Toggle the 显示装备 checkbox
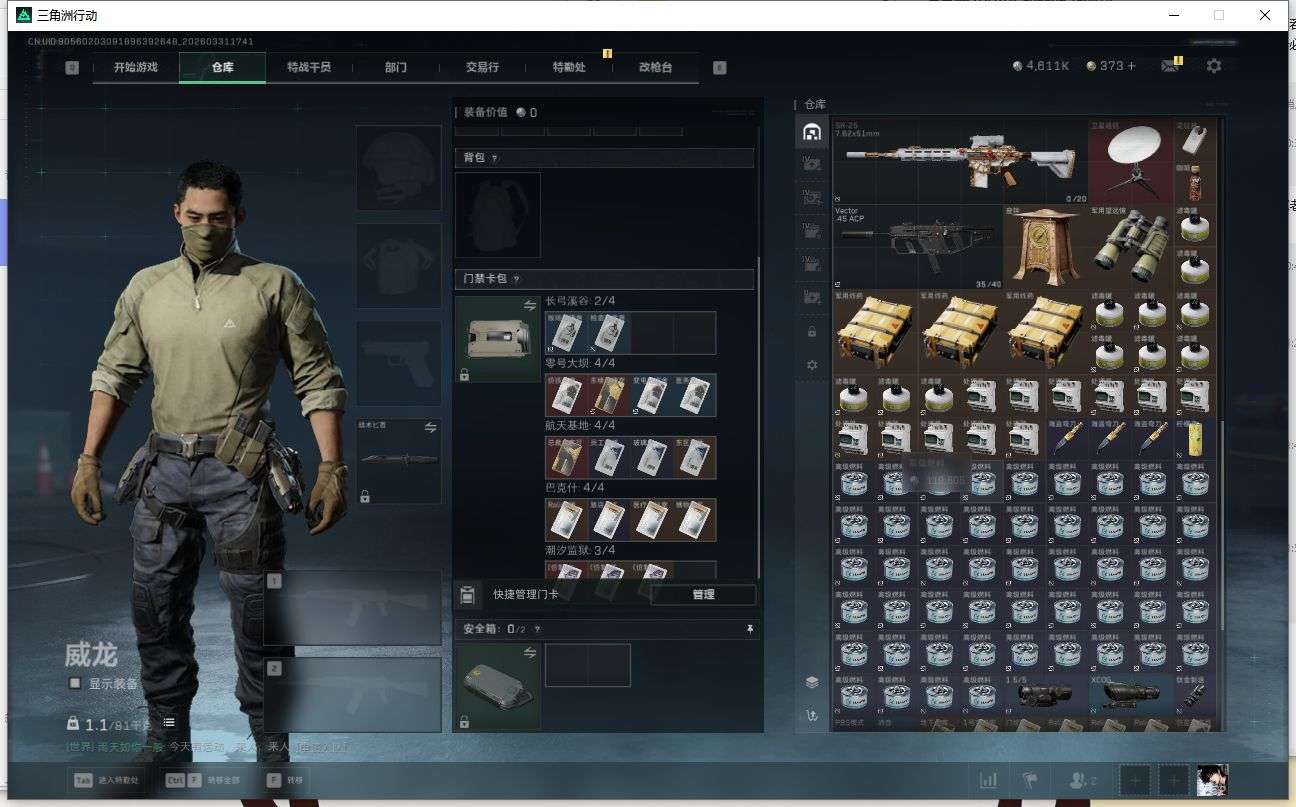The image size is (1296, 807). click(x=75, y=684)
